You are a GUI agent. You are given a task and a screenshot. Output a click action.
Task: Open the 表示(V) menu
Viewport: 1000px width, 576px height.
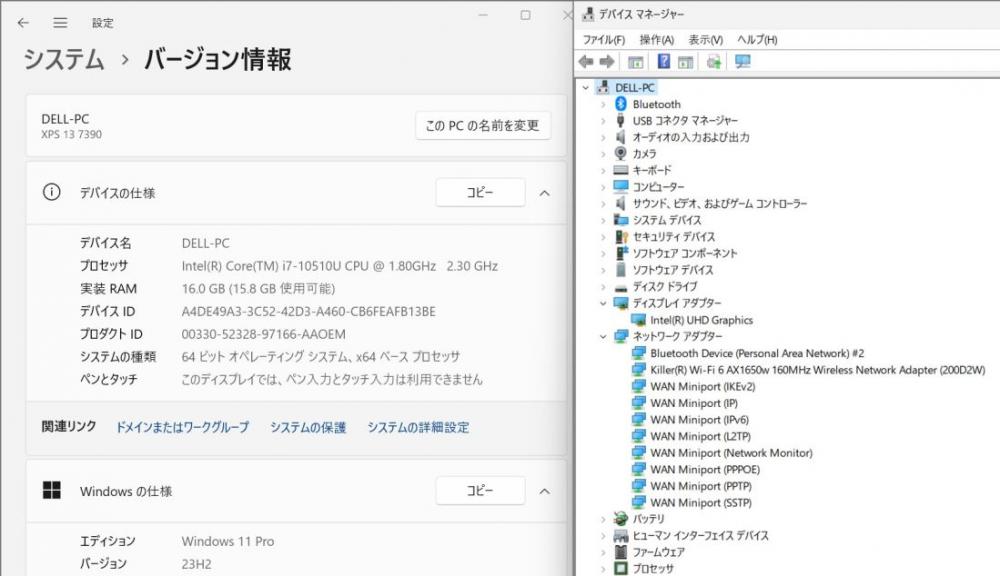tap(705, 40)
